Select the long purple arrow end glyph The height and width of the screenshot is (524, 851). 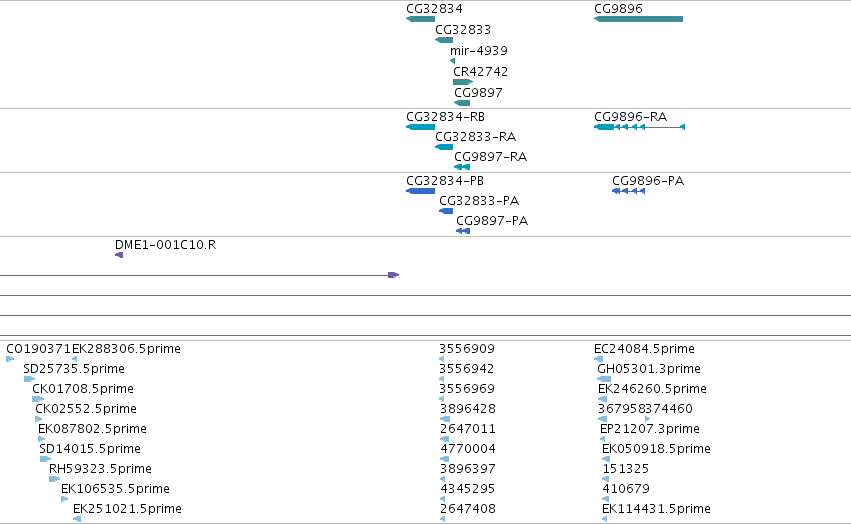pos(393,275)
